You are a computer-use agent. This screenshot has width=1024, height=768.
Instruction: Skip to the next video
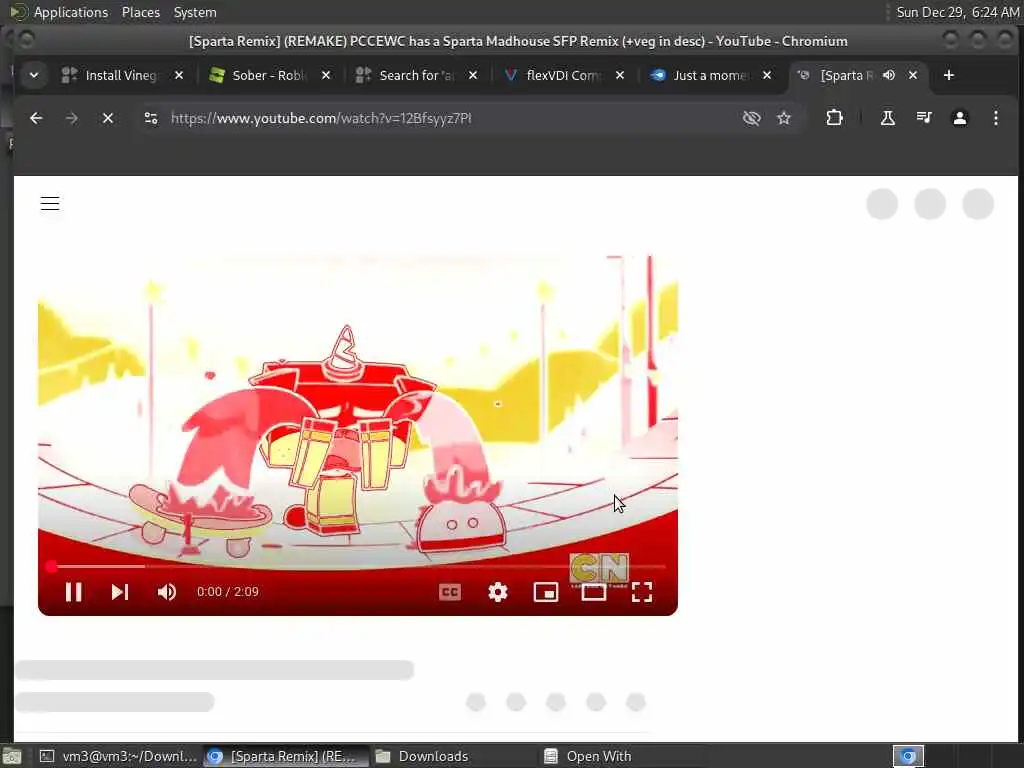120,592
